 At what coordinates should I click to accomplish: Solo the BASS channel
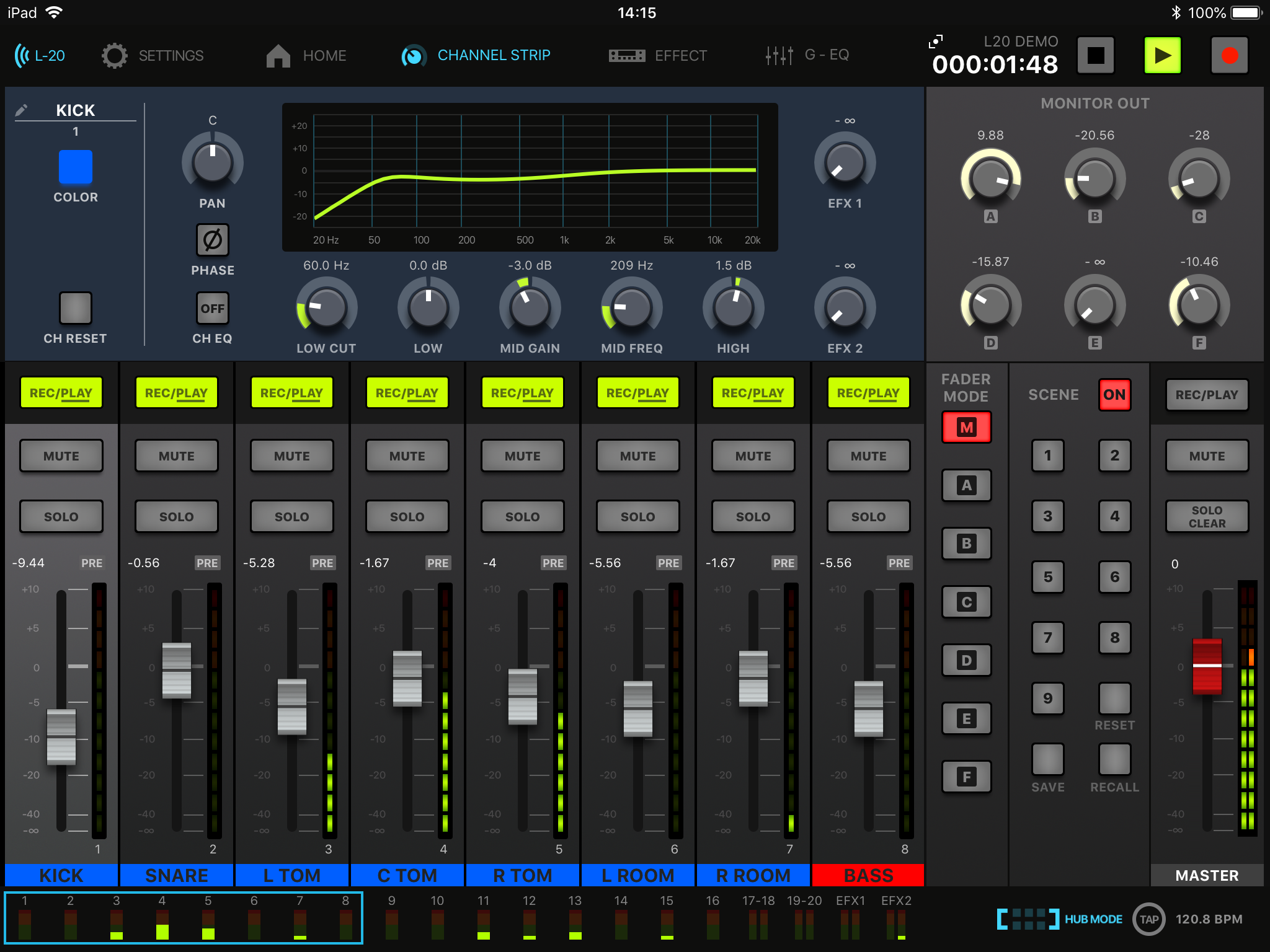click(868, 517)
